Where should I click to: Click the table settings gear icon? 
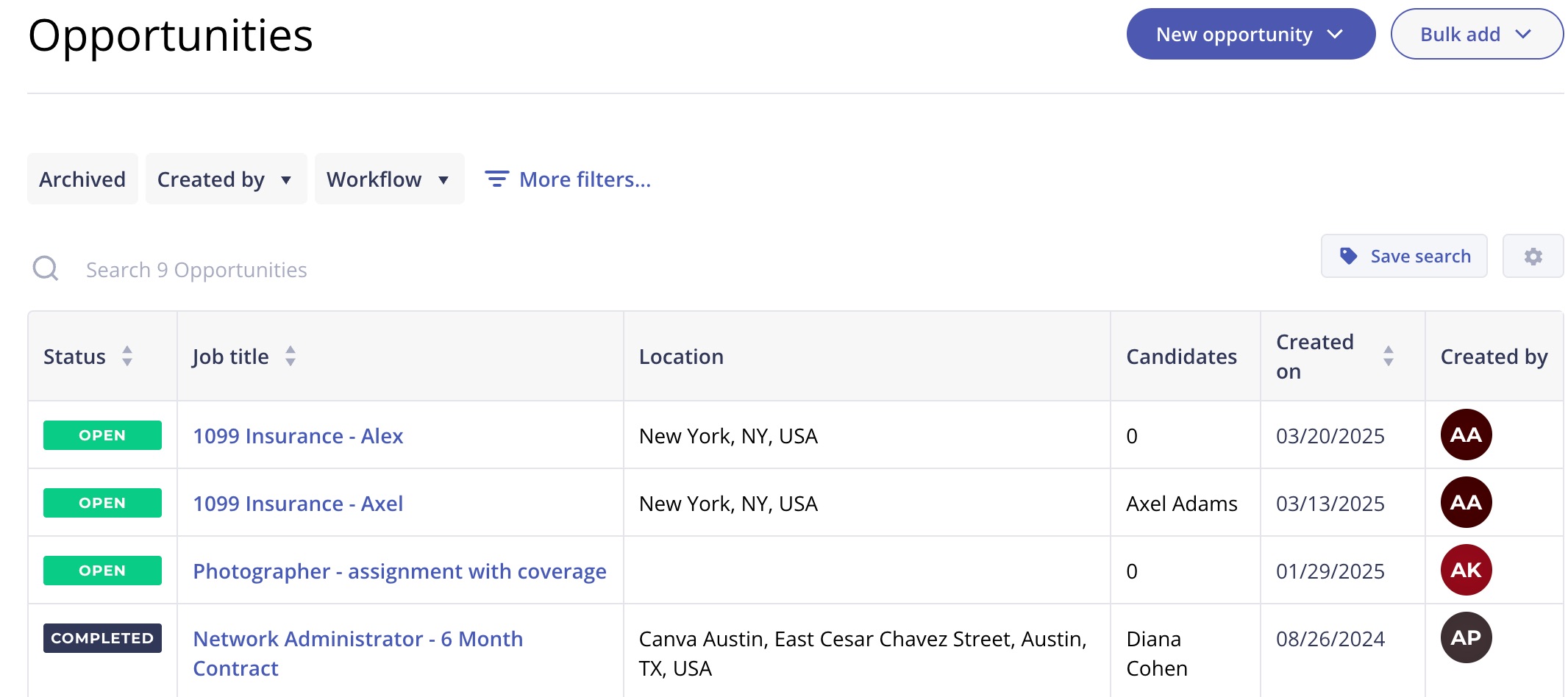(x=1533, y=257)
